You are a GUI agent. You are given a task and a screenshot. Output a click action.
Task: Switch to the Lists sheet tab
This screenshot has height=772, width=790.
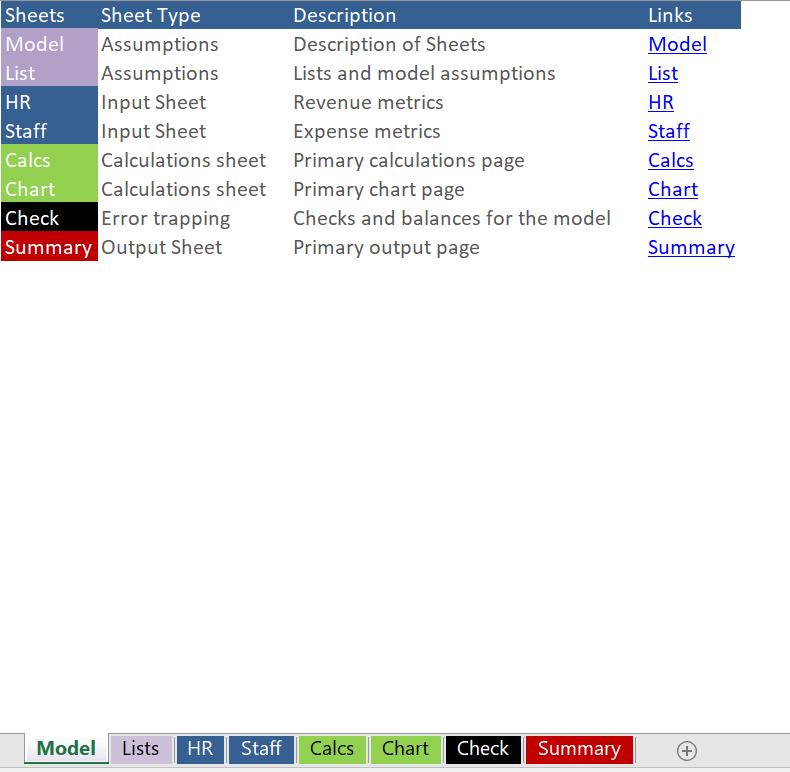(140, 749)
